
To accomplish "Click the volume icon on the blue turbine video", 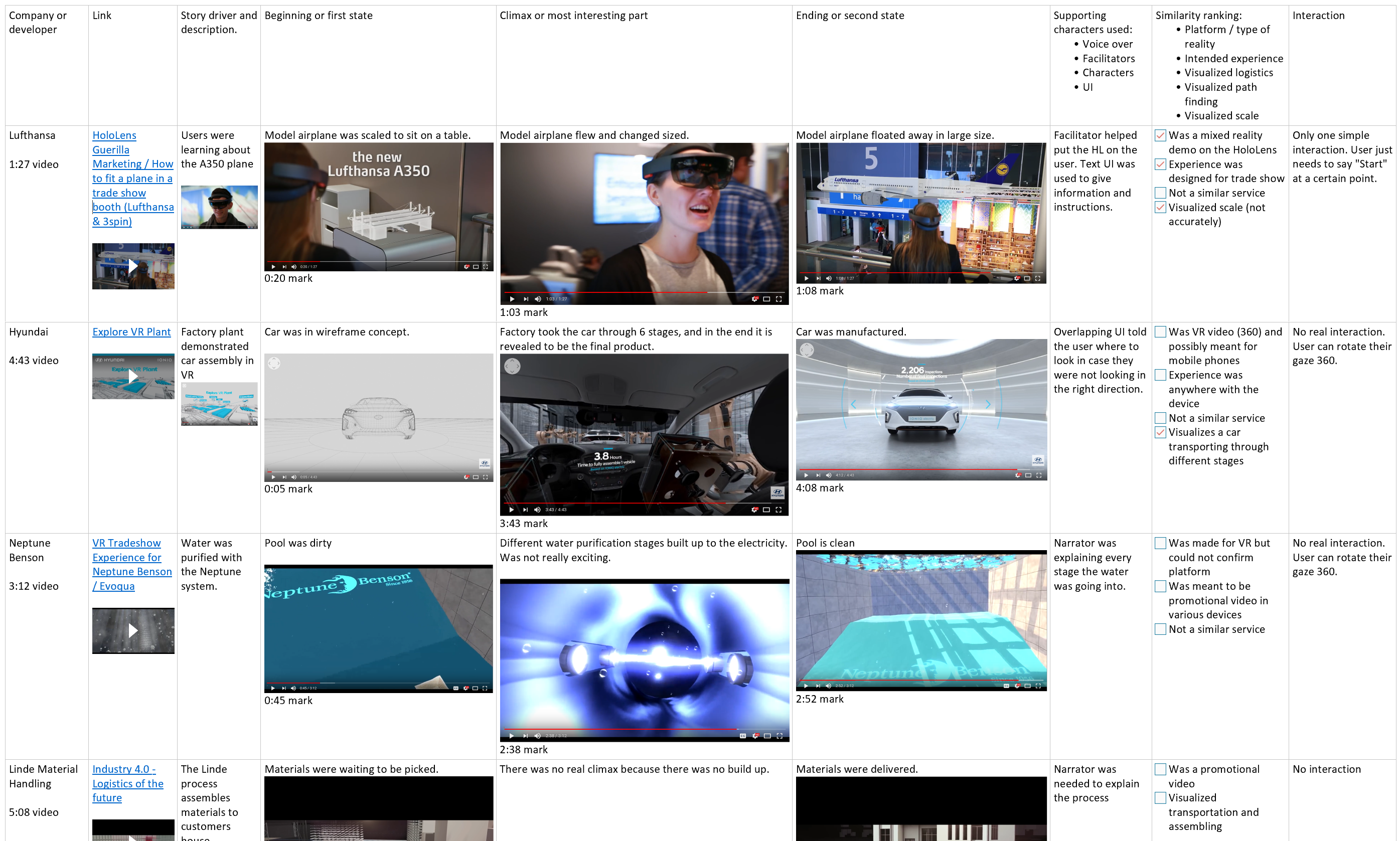I will coord(537,736).
